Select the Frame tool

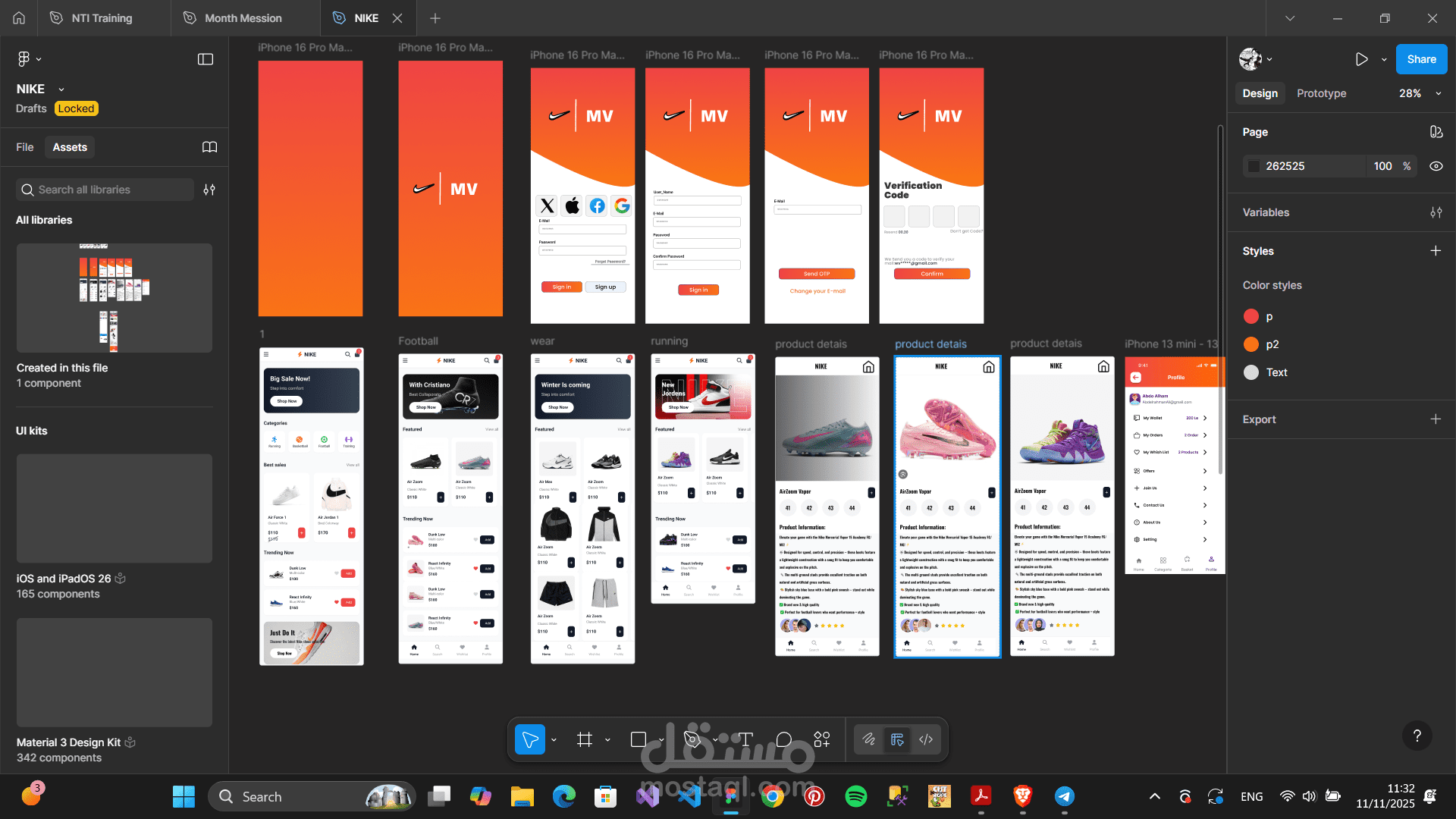585,739
